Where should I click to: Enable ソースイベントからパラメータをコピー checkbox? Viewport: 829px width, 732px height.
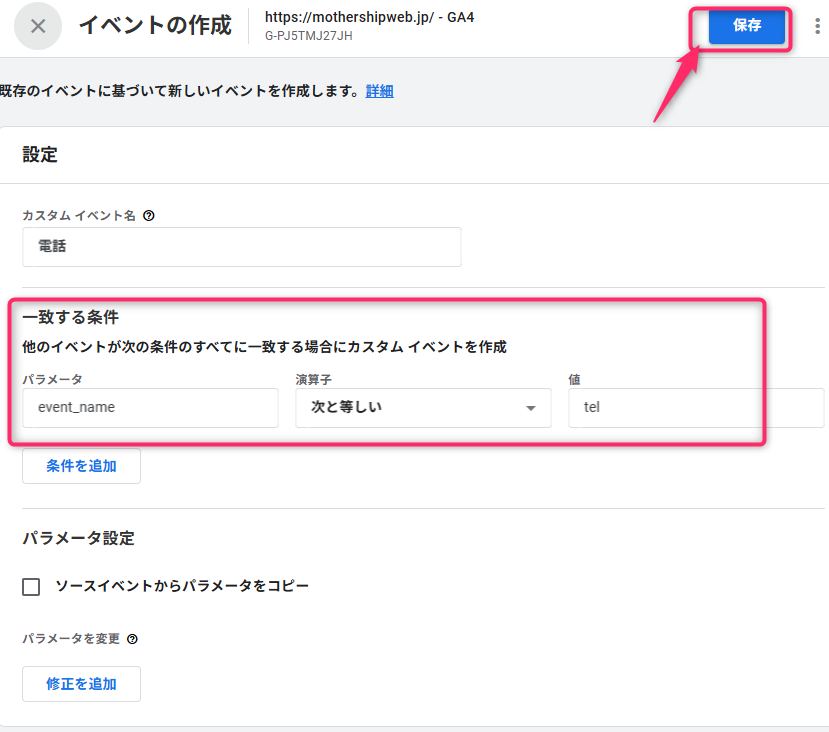pyautogui.click(x=31, y=586)
